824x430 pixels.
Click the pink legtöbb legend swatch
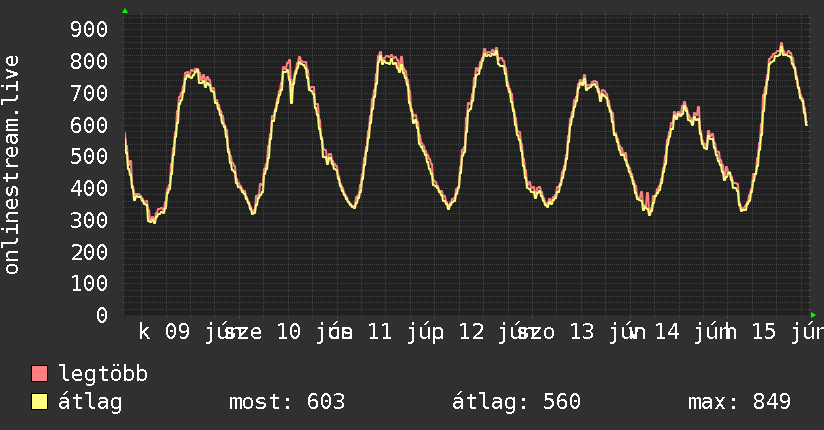(x=39, y=374)
